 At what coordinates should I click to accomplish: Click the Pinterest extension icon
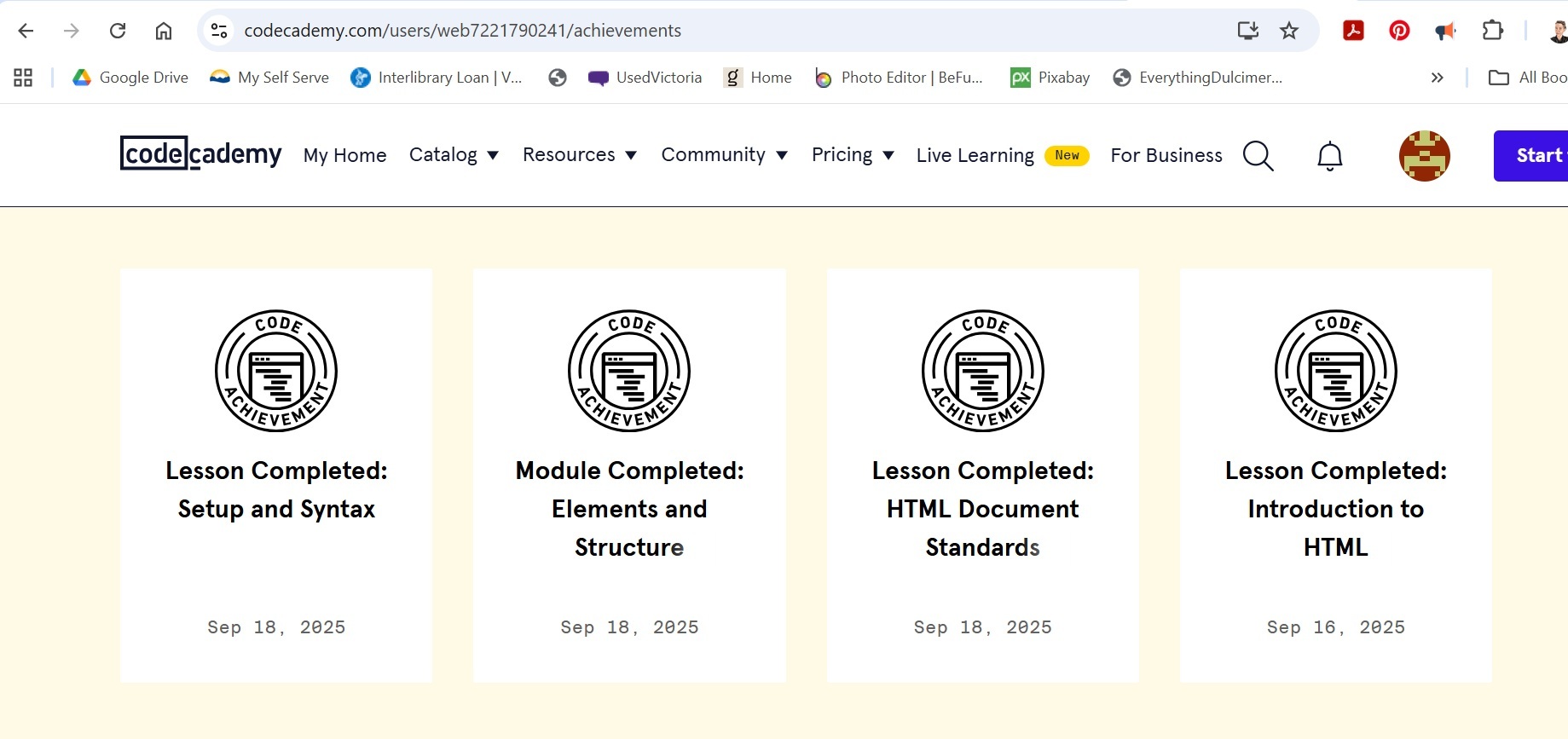[1399, 31]
